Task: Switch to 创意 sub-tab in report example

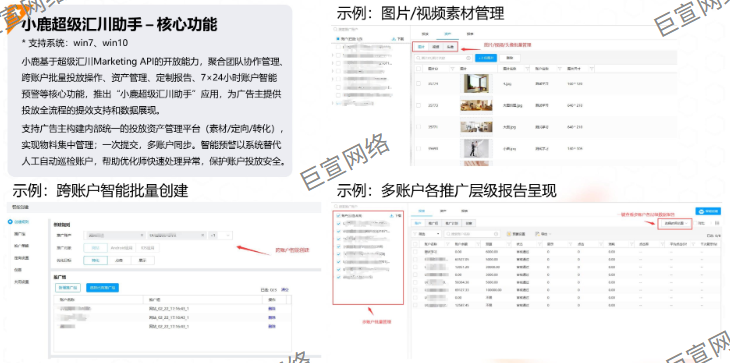Action: point(469,223)
